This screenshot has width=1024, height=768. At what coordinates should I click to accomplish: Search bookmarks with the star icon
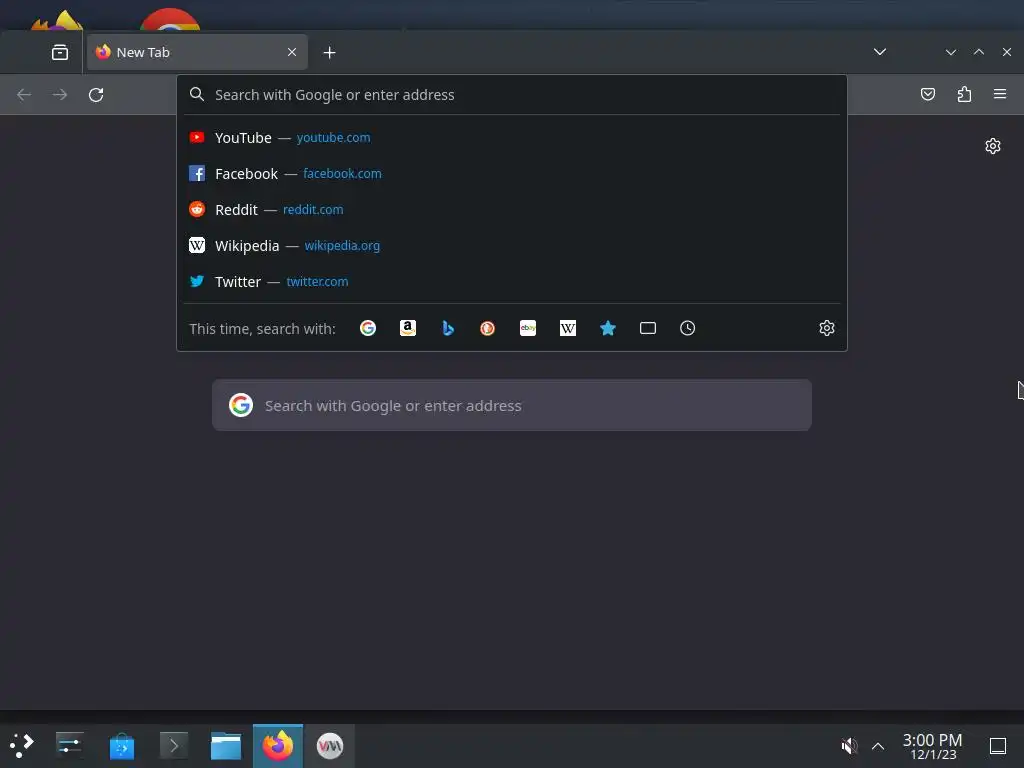(x=607, y=328)
